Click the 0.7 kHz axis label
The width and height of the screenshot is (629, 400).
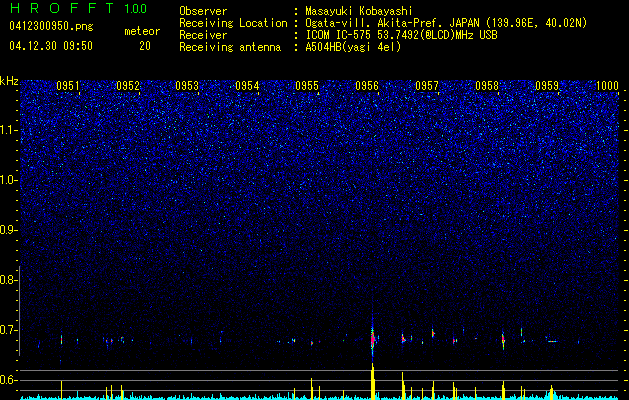point(9,330)
